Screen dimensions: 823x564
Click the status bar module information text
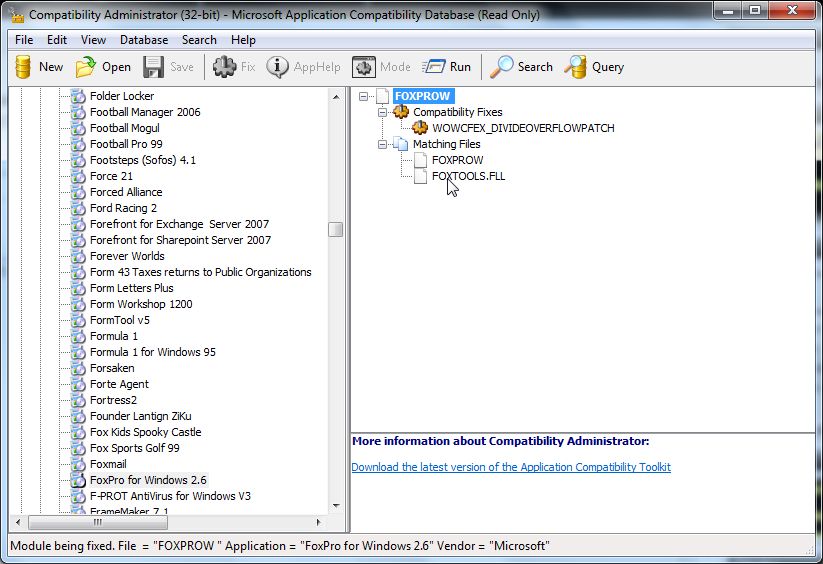280,546
